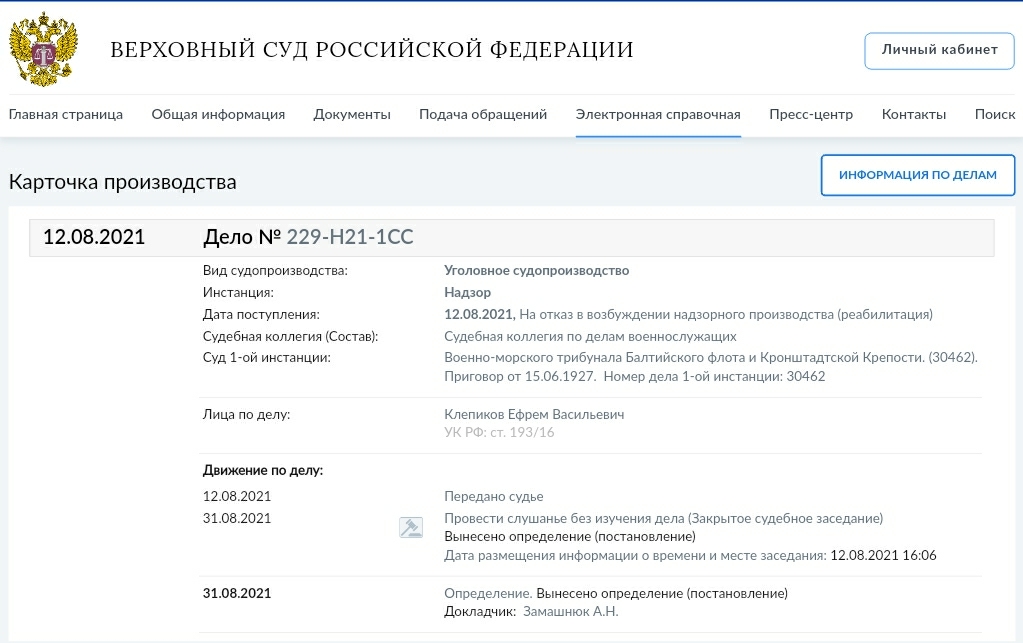
Task: Click label Лица по делу:
Action: coord(247,414)
